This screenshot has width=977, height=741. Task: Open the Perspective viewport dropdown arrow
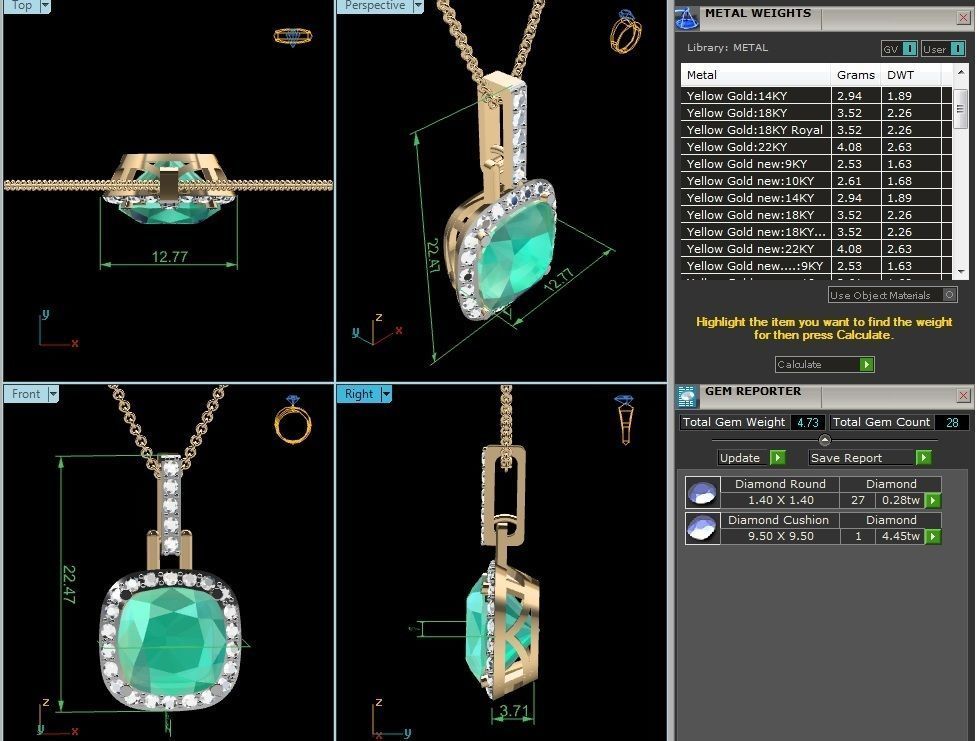click(x=418, y=6)
